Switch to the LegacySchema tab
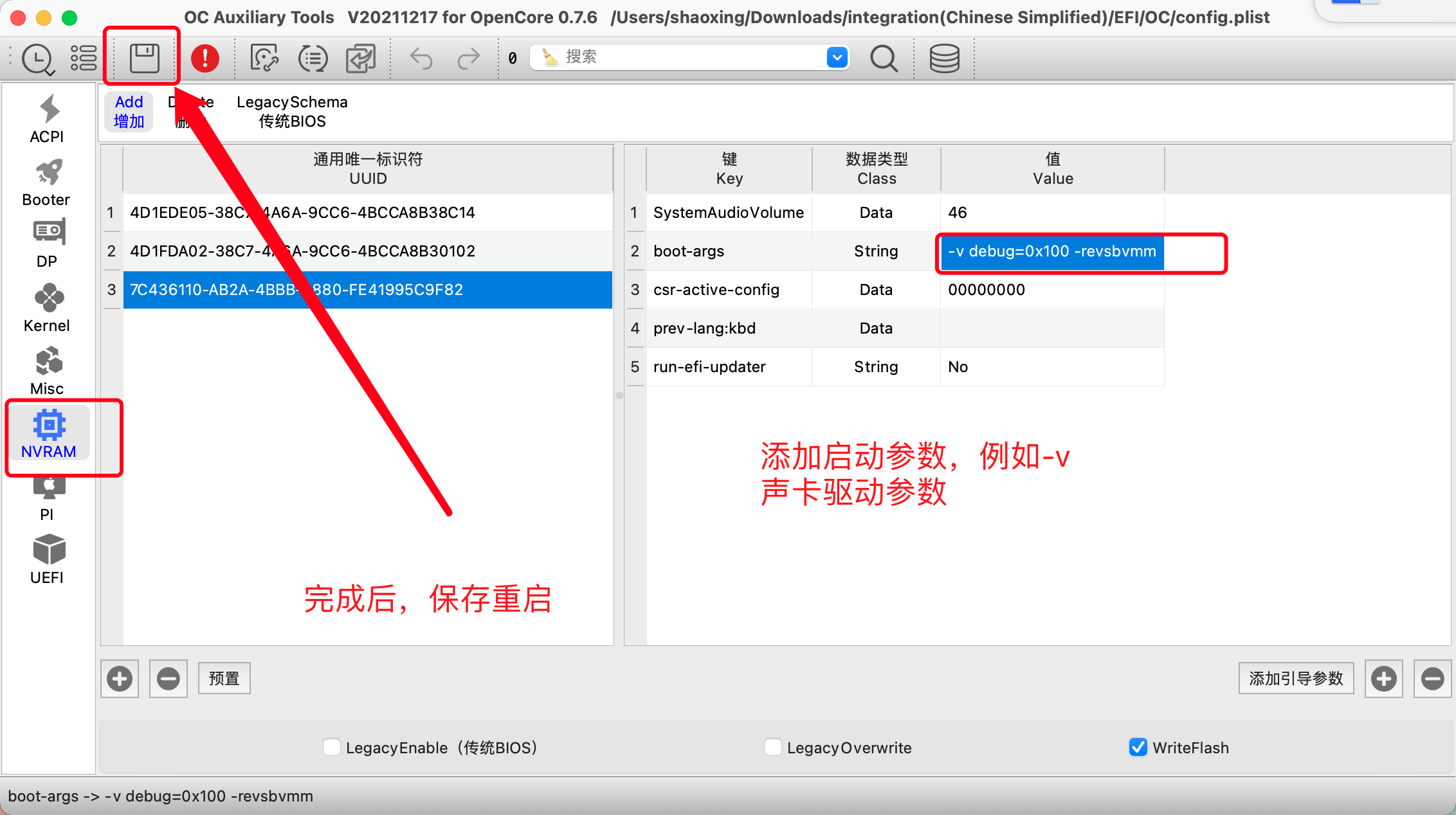This screenshot has height=815, width=1456. pos(292,111)
